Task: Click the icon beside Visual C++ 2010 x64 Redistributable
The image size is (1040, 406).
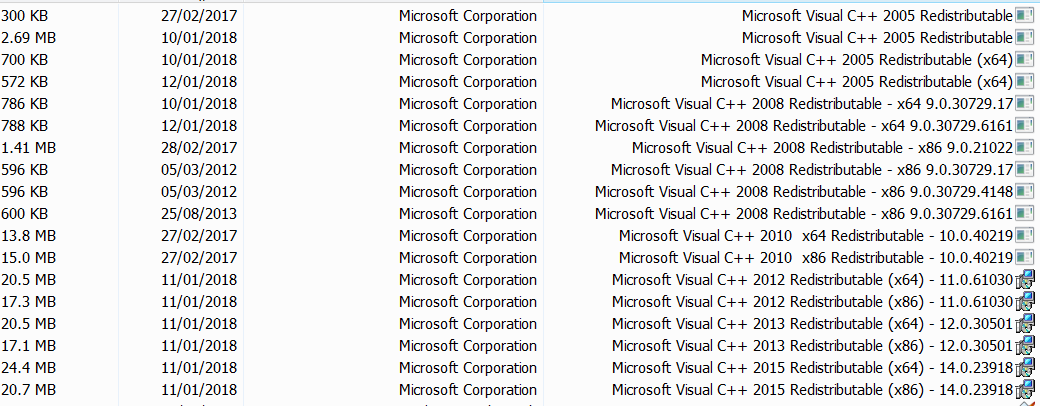Action: pos(1025,235)
